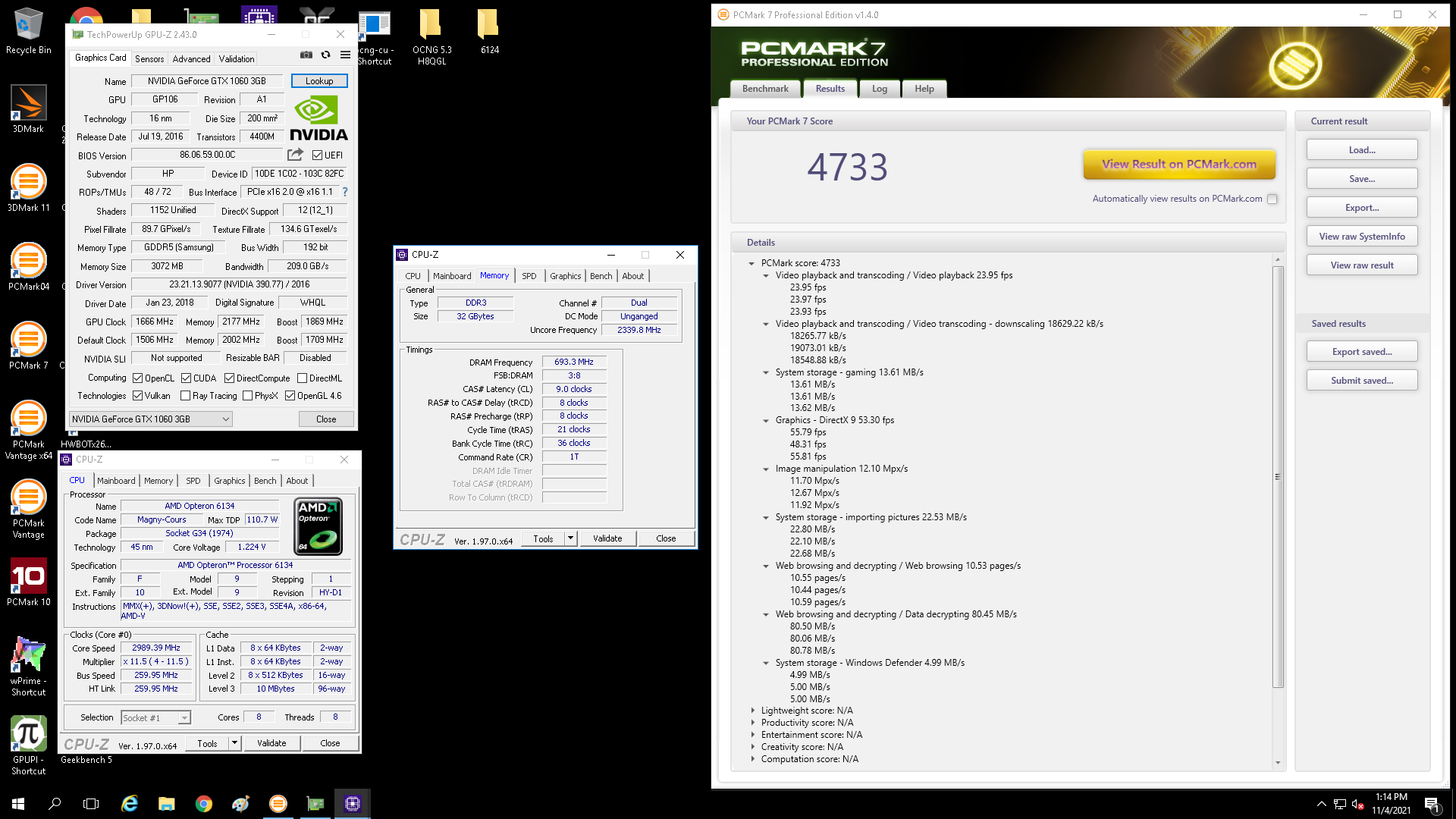Share the BIOS version via export icon

click(x=295, y=155)
